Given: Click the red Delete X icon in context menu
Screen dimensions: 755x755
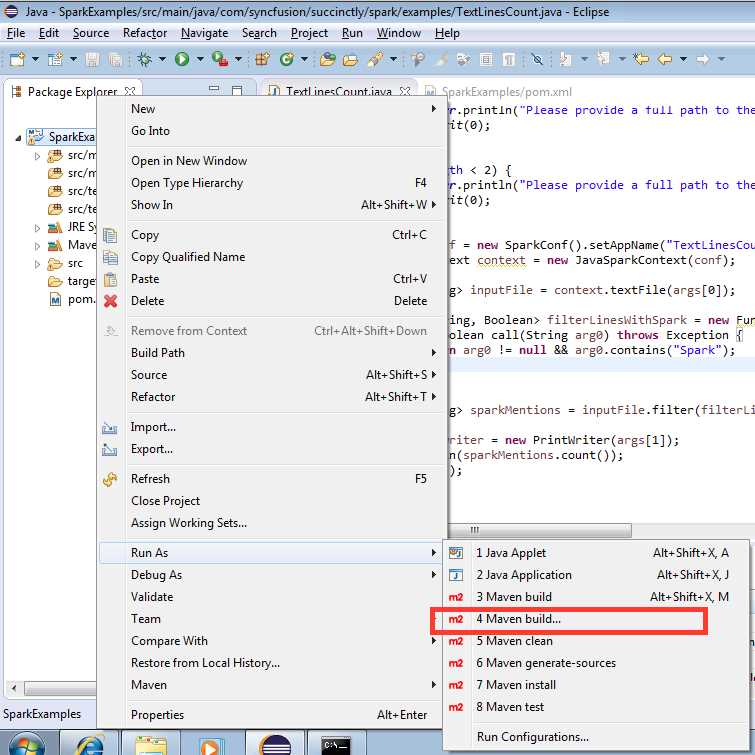Looking at the screenshot, I should 111,301.
